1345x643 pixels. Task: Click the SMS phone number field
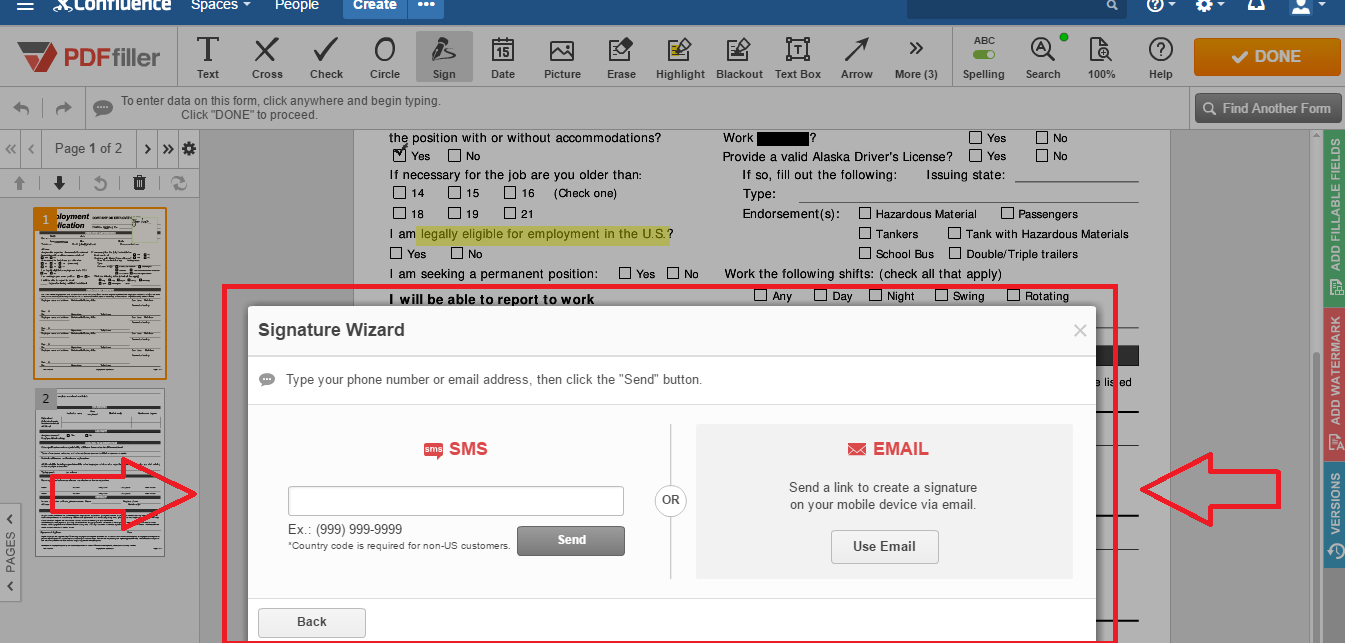[456, 501]
